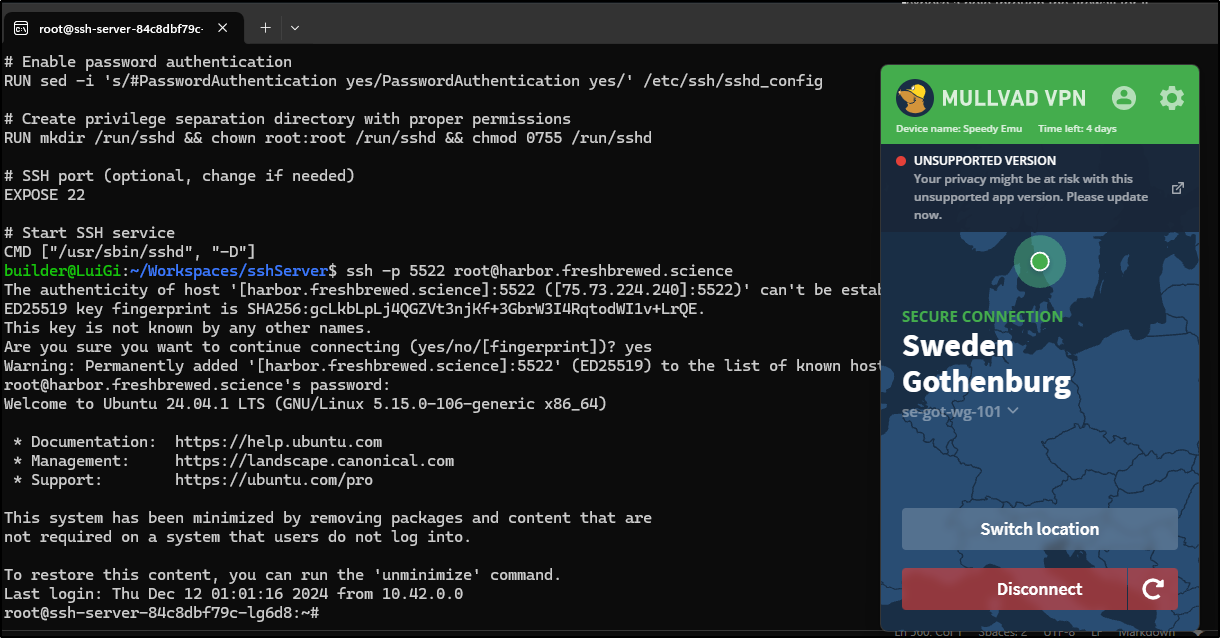The height and width of the screenshot is (638, 1220).
Task: Open the https://landscape.canonical.com link
Action: (x=314, y=461)
